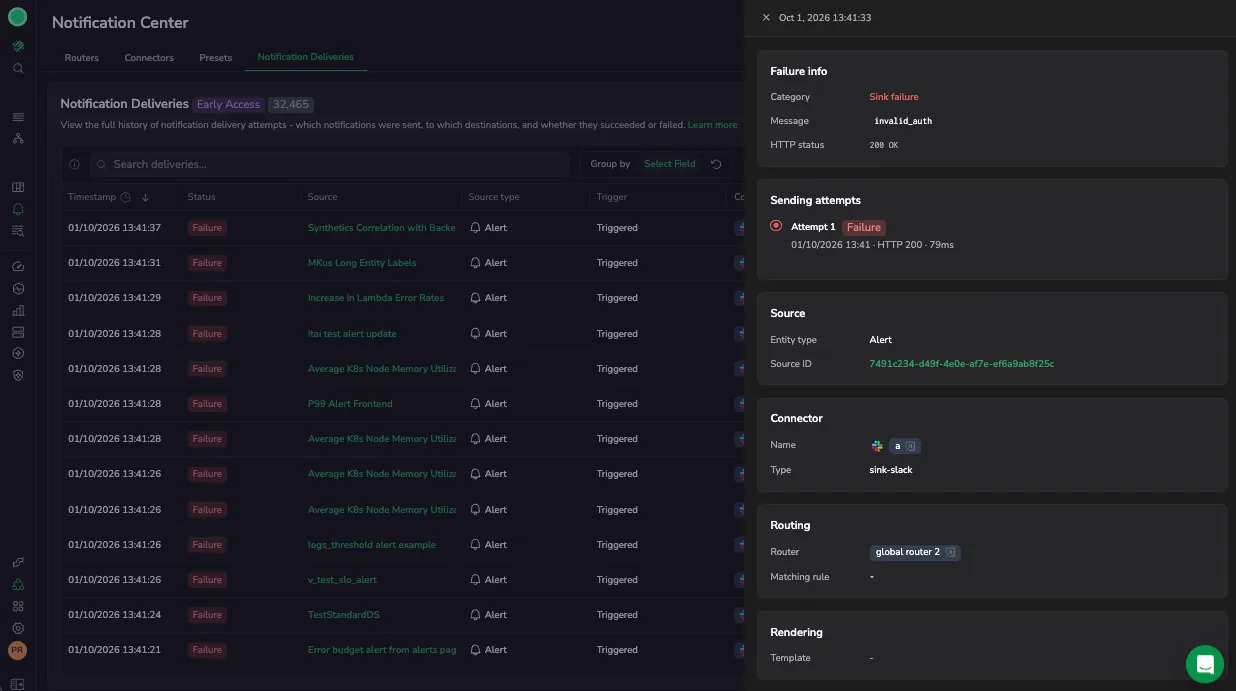This screenshot has width=1236, height=691.
Task: Click the Early Access badge
Action: pos(228,104)
